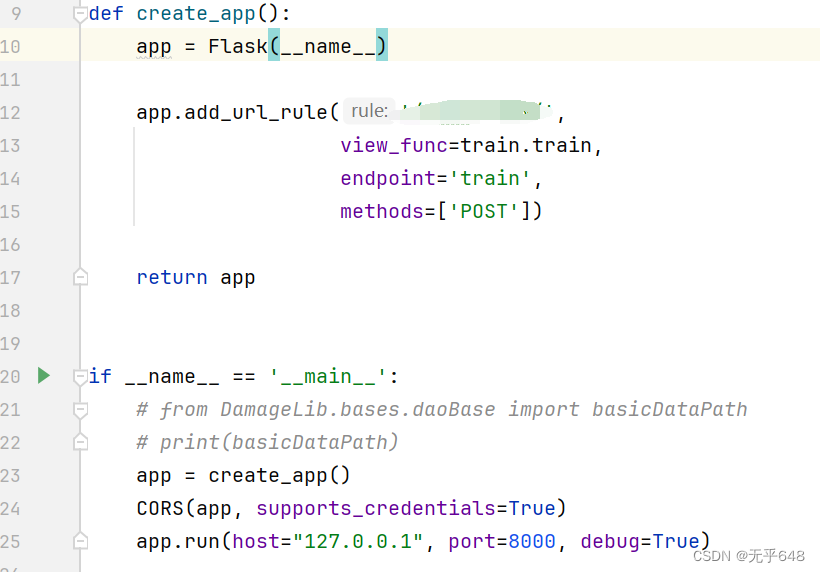Collapse fold end marker at line 17
820x572 pixels.
point(80,277)
